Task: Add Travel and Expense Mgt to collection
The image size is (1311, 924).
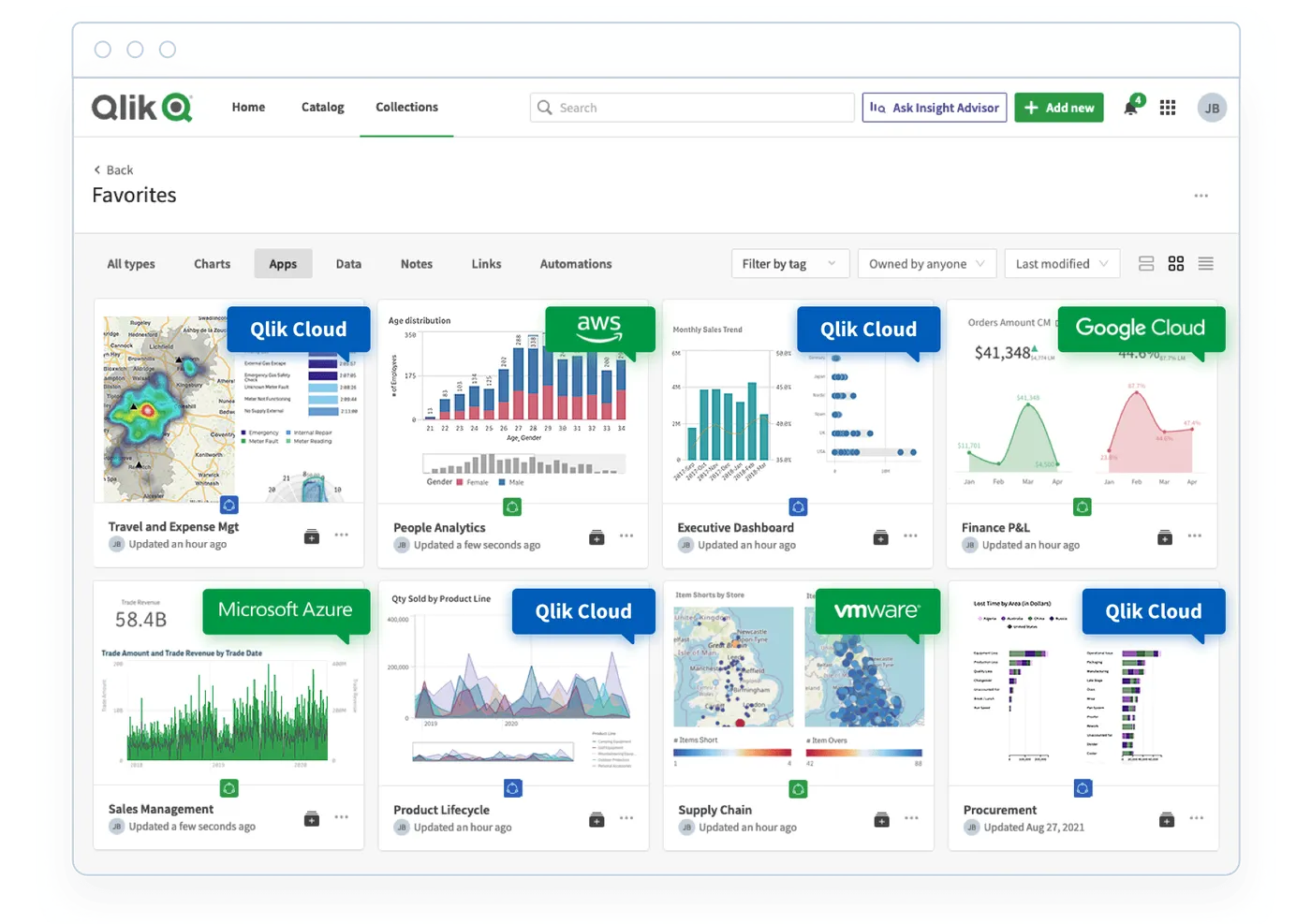Action: tap(312, 536)
